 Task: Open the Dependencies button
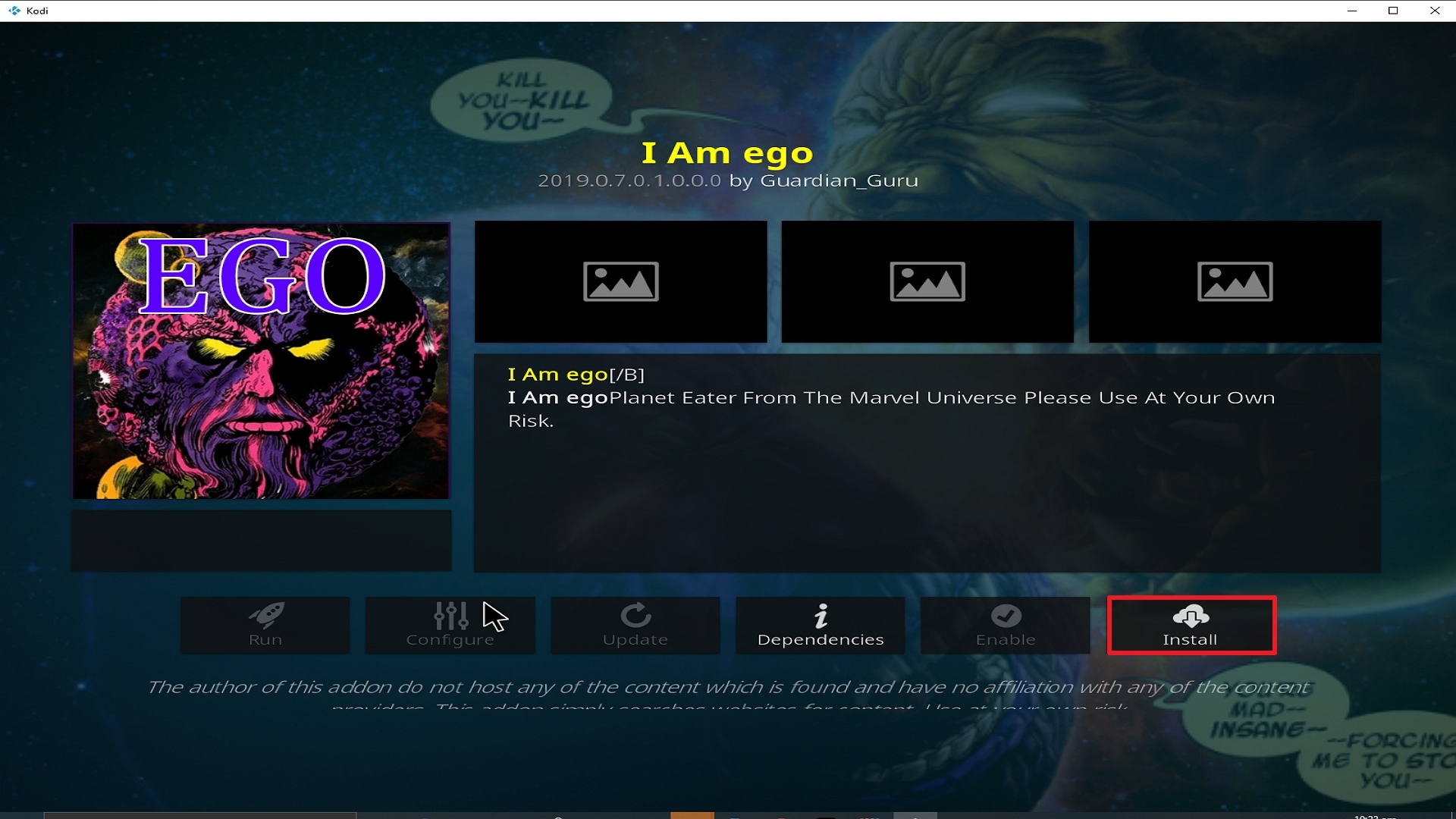[821, 626]
